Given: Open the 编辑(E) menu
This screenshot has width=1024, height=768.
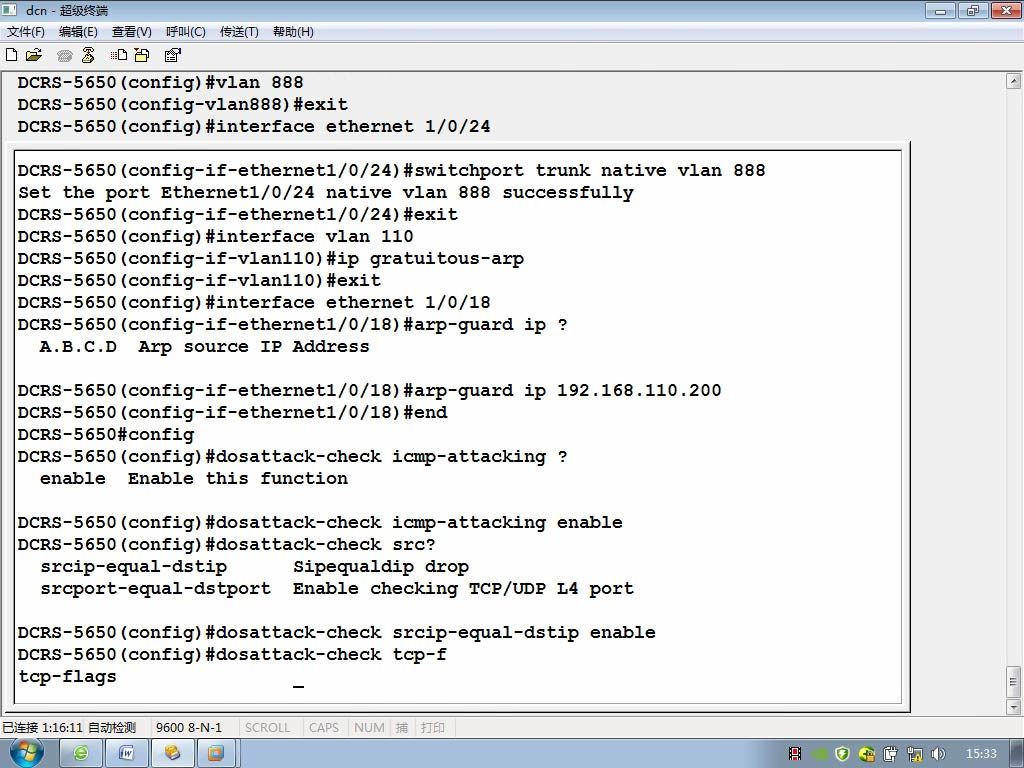Looking at the screenshot, I should [x=78, y=31].
